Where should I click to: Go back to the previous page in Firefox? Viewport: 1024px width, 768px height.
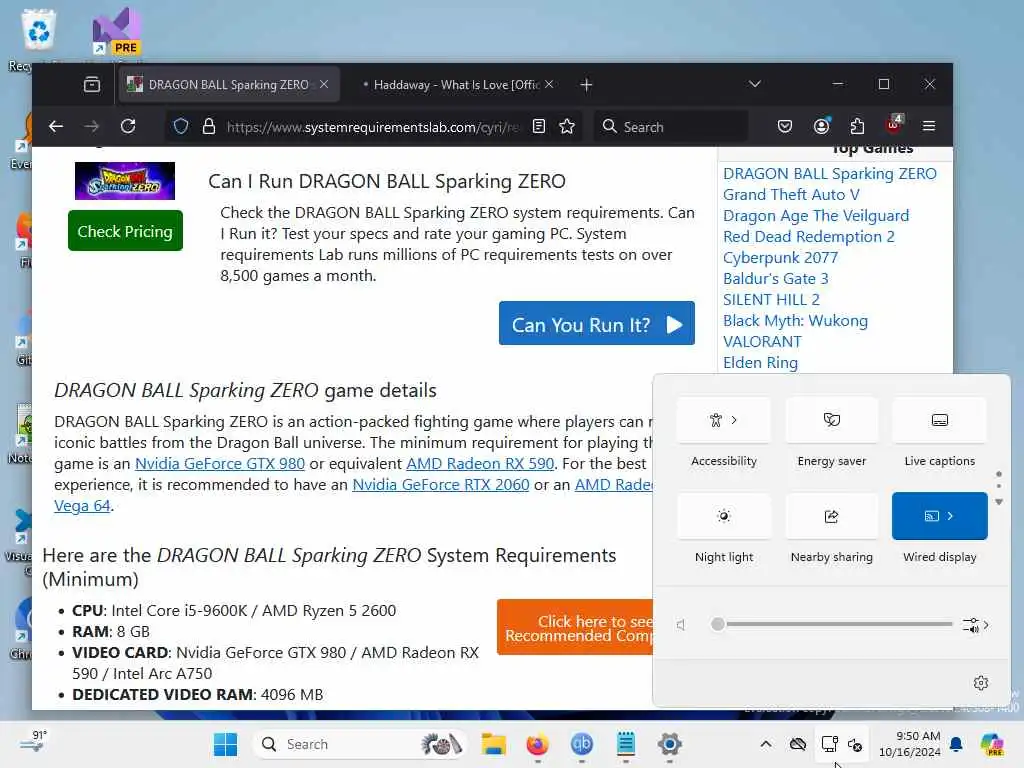pyautogui.click(x=56, y=126)
